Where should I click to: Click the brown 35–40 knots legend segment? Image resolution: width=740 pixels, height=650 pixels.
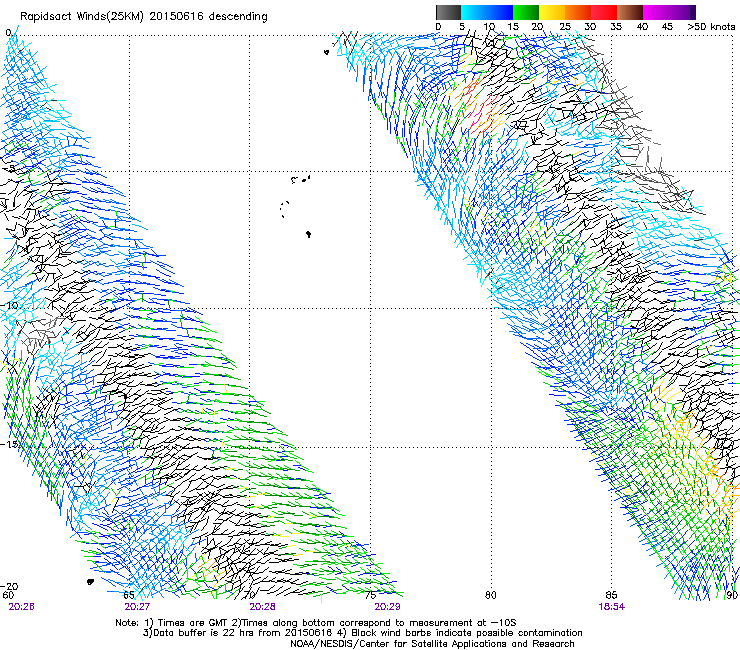(x=630, y=12)
